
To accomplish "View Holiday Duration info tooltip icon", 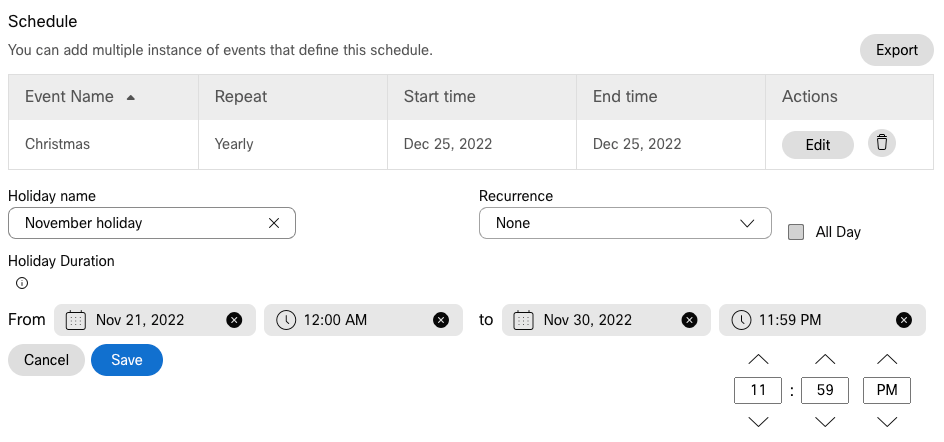I will (22, 283).
